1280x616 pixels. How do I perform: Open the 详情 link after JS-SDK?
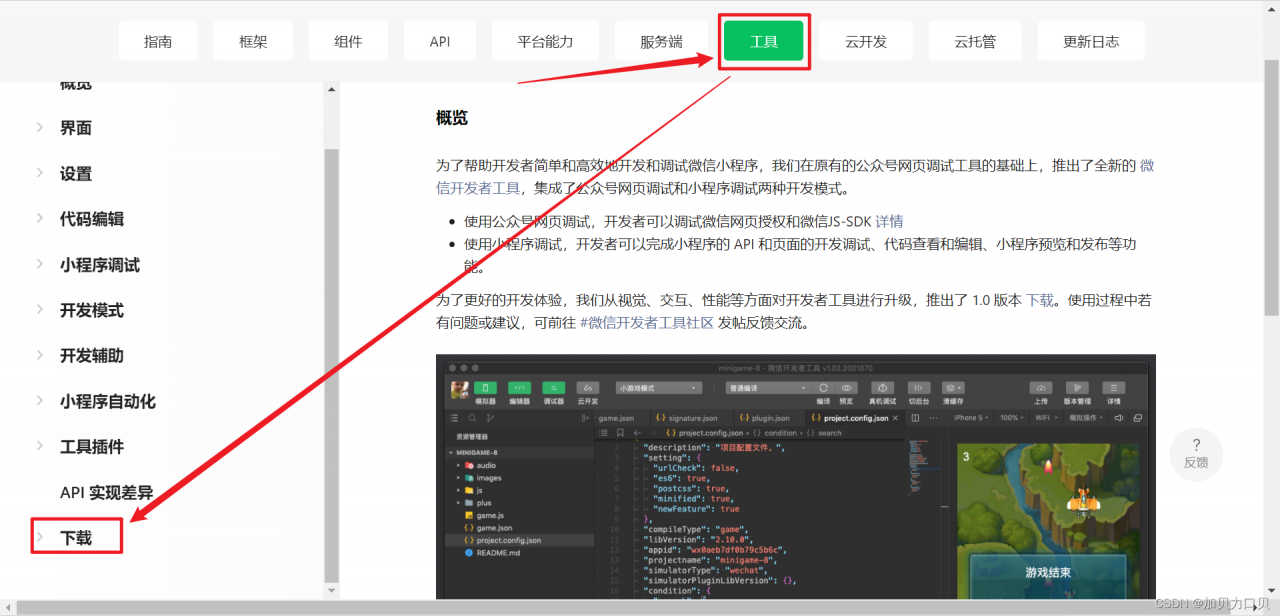tap(889, 221)
